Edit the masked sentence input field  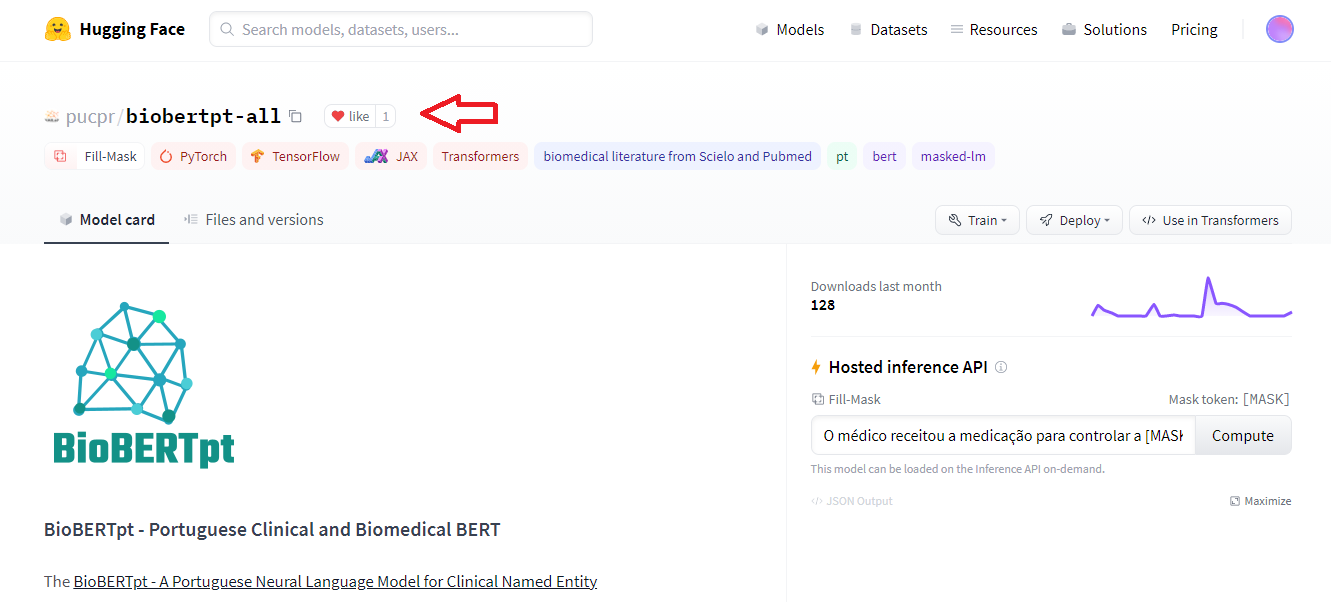(x=1003, y=436)
